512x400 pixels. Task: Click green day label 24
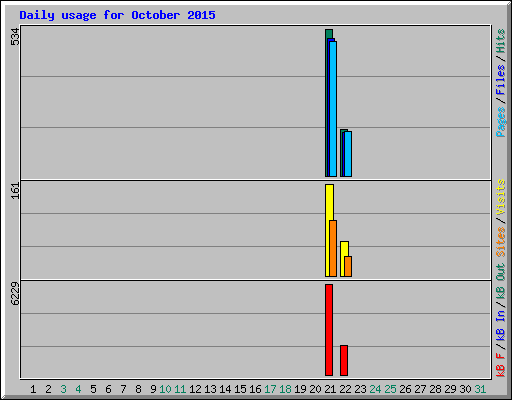click(375, 389)
